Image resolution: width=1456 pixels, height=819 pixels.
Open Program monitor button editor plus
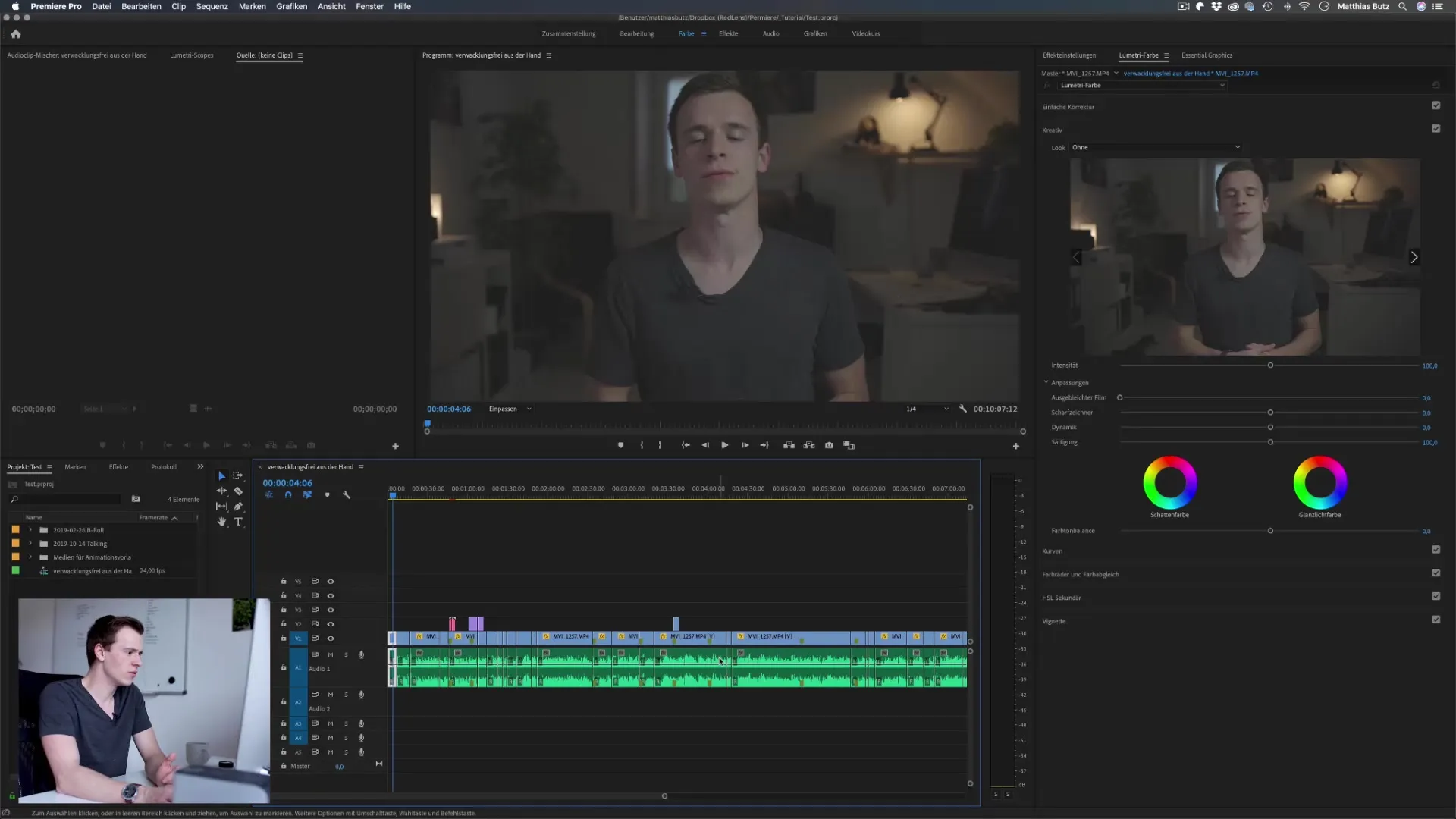pos(1016,446)
